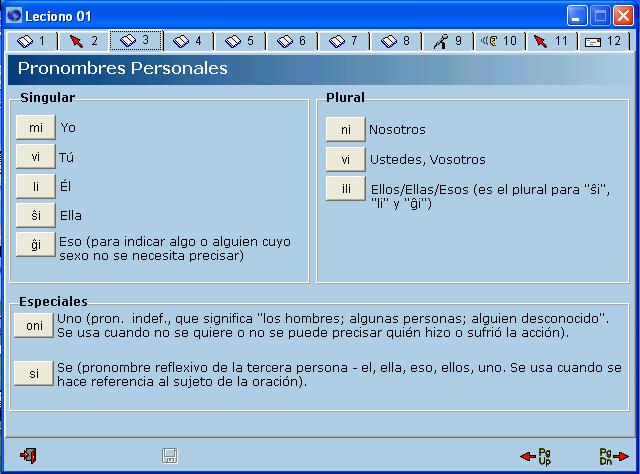Click the 'li' pronoun button
The height and width of the screenshot is (474, 640).
coord(36,186)
